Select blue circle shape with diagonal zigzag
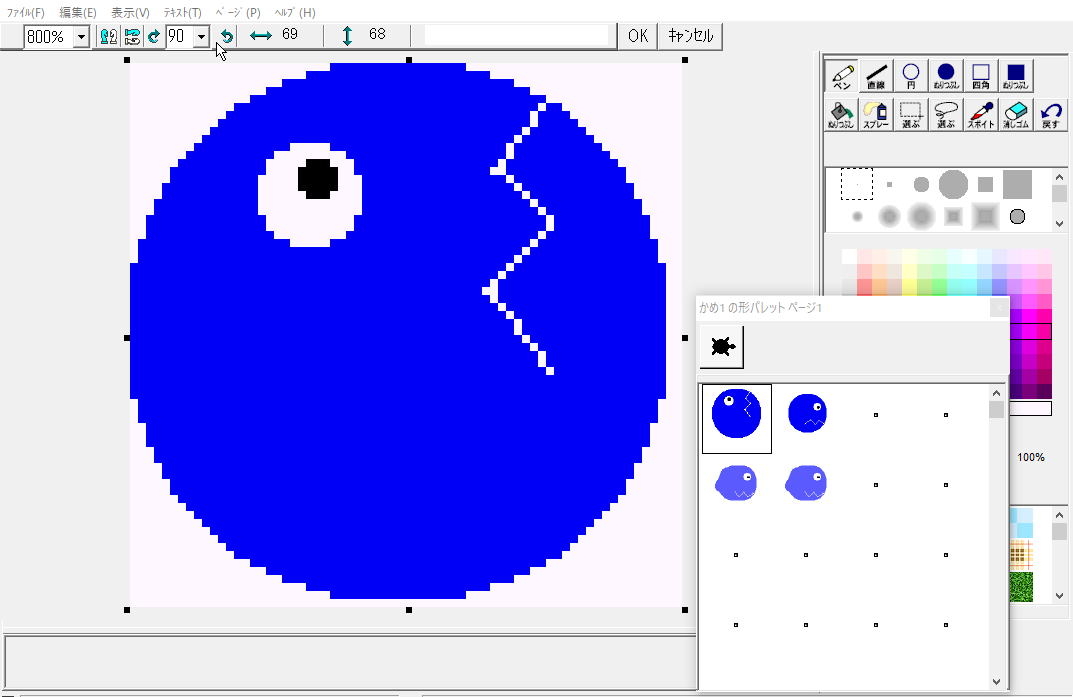 736,418
